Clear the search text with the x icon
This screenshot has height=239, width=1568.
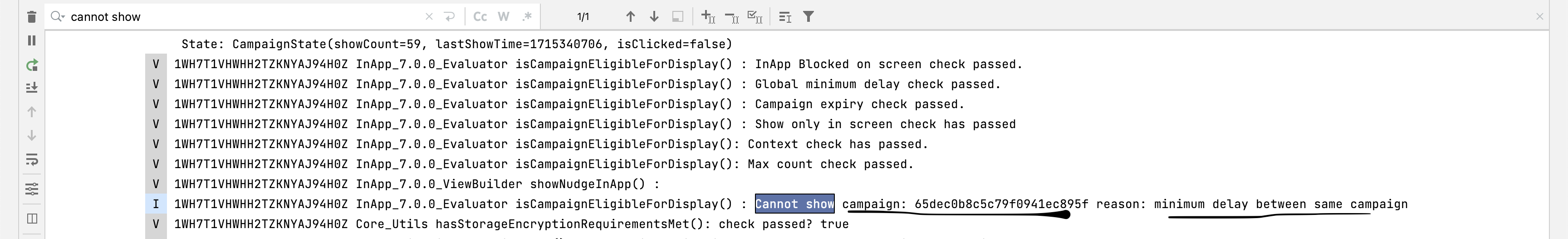(x=429, y=16)
